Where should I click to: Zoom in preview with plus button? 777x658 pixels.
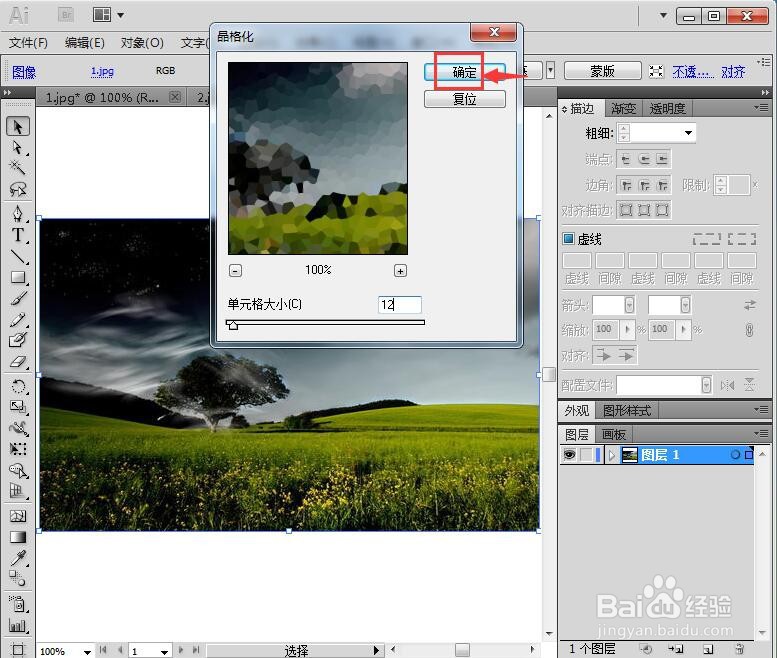(x=400, y=271)
